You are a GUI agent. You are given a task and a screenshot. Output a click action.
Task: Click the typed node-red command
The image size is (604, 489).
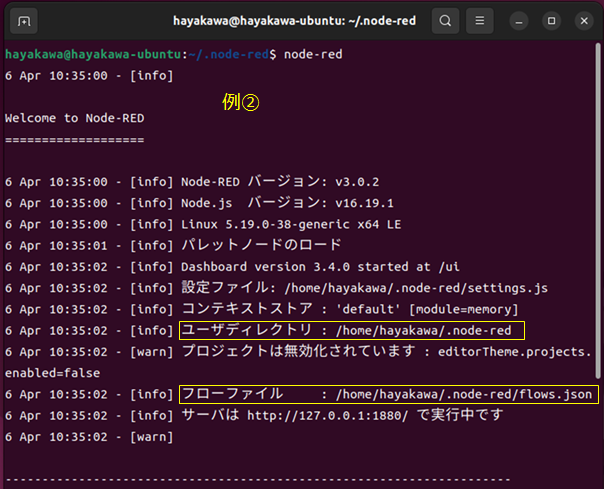[x=313, y=54]
